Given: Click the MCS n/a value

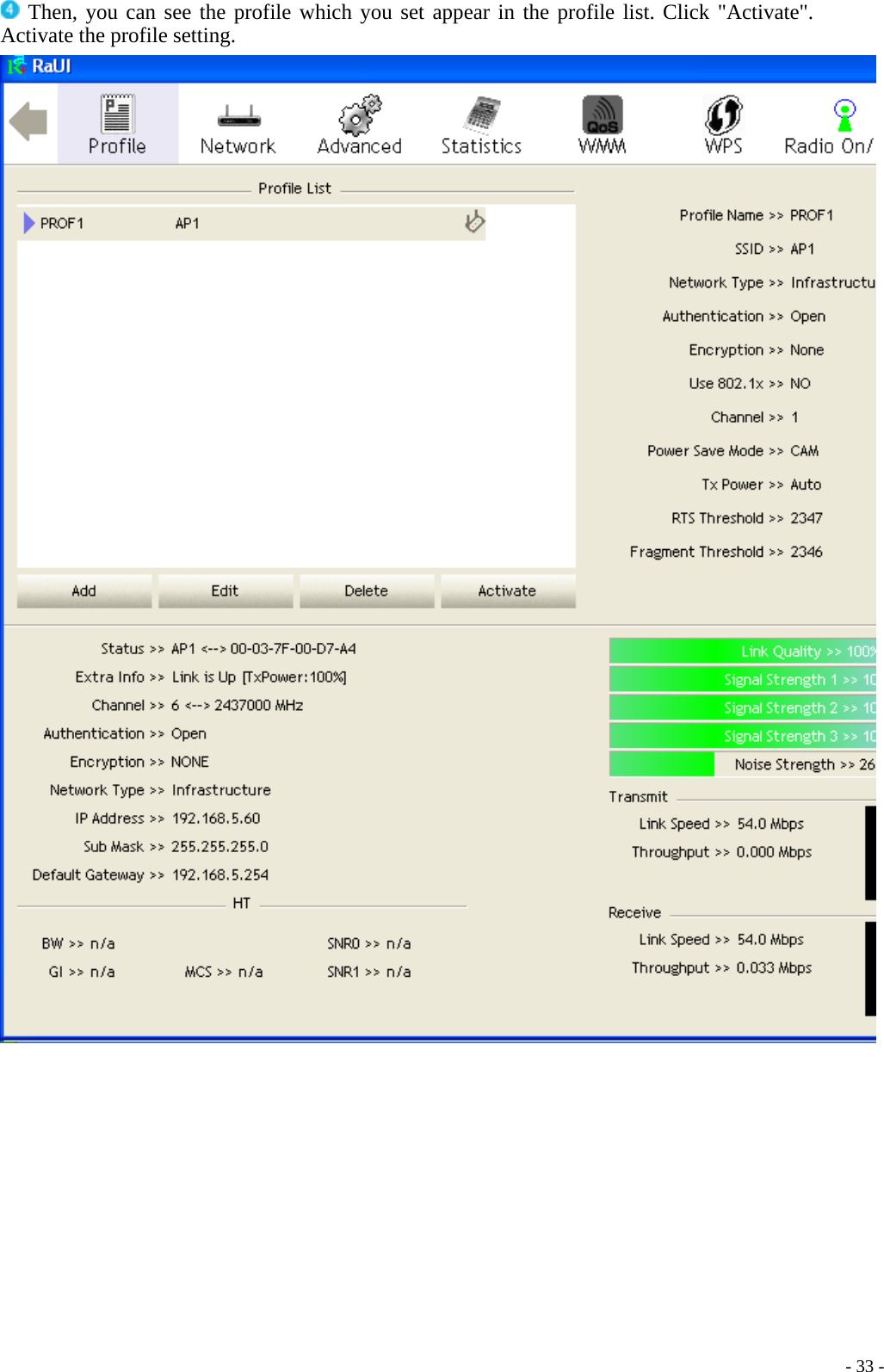Looking at the screenshot, I should [250, 972].
